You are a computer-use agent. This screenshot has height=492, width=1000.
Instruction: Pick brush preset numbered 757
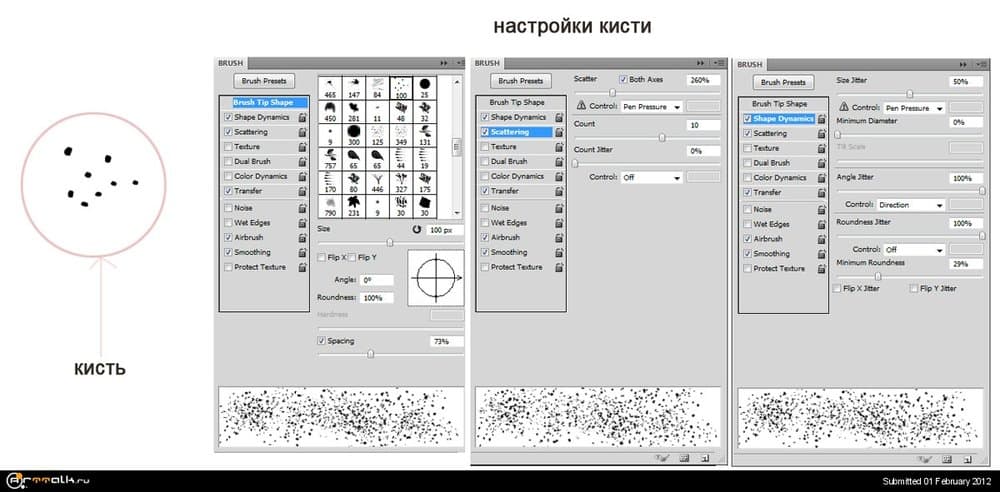click(x=330, y=158)
